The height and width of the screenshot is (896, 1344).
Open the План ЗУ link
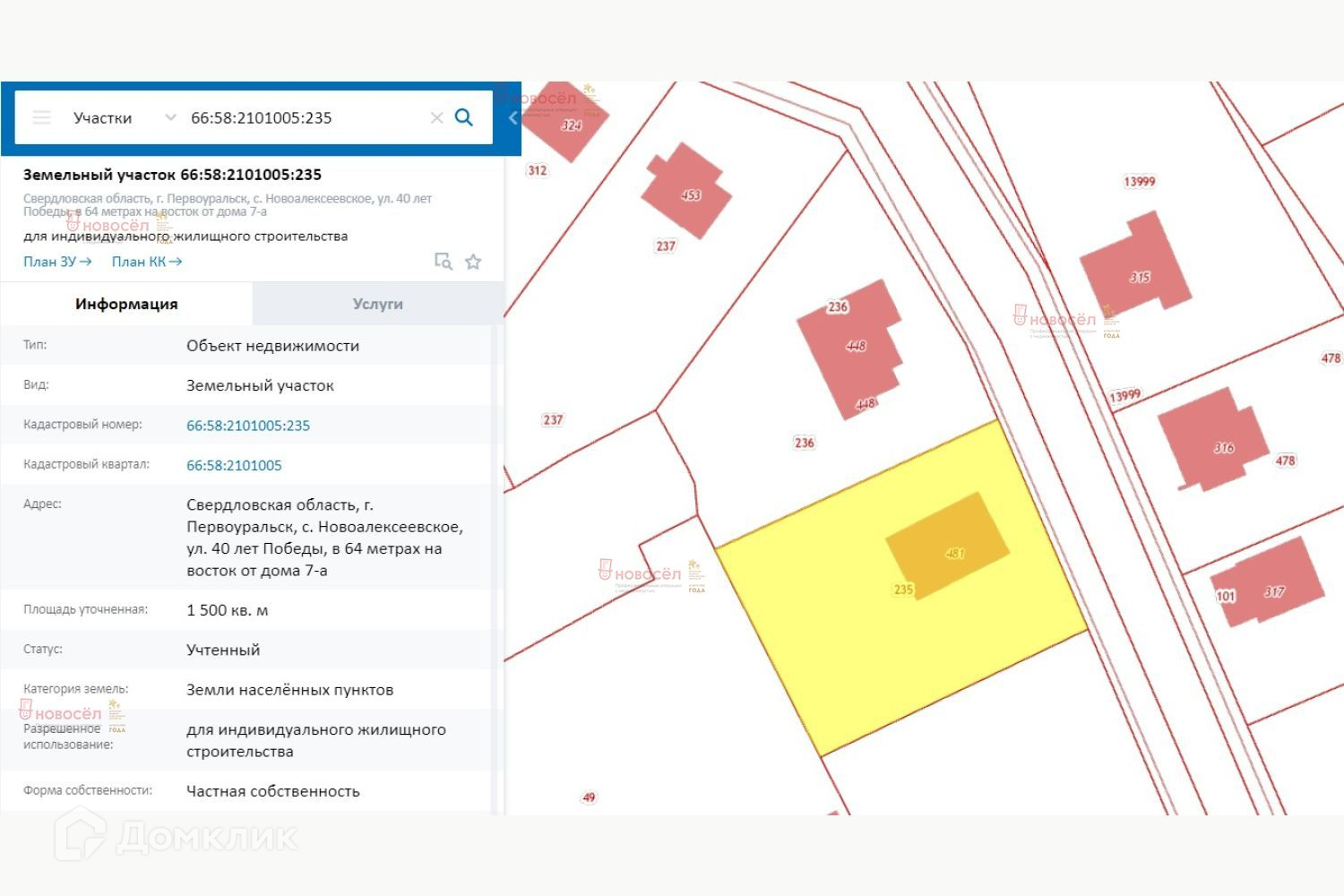pyautogui.click(x=57, y=262)
